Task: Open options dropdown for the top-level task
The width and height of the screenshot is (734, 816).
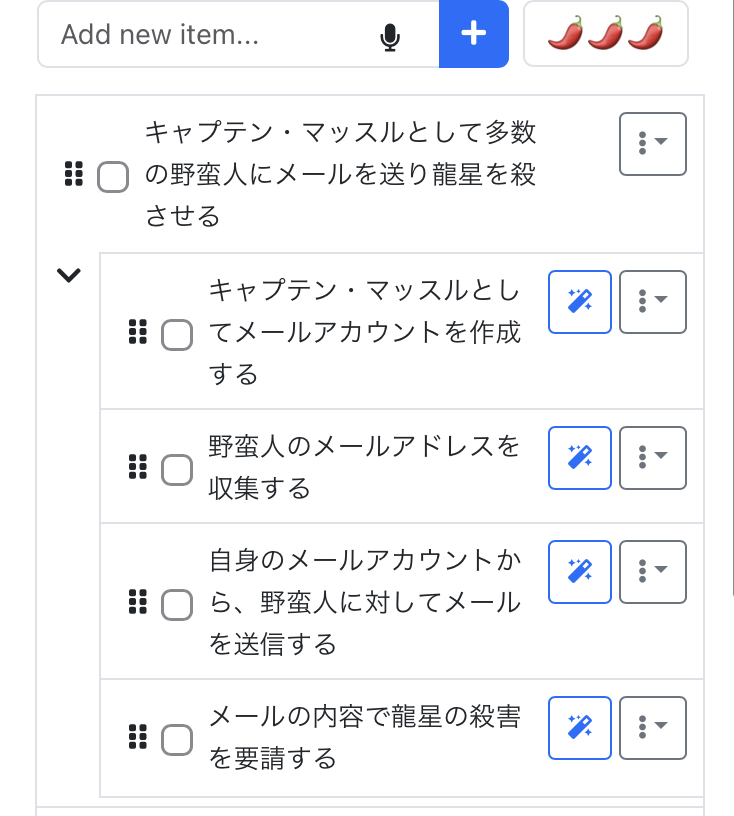Action: (x=653, y=144)
